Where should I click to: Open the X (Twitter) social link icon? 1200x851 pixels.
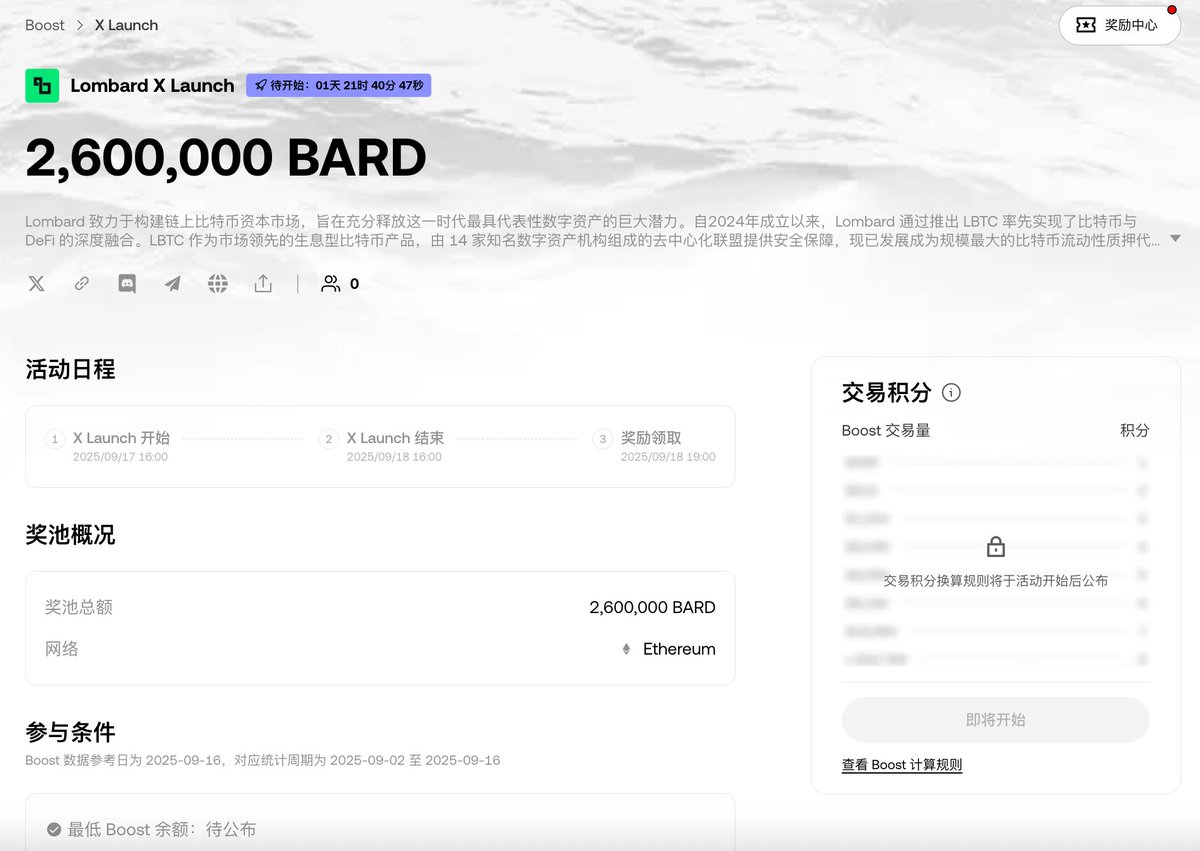coord(37,284)
